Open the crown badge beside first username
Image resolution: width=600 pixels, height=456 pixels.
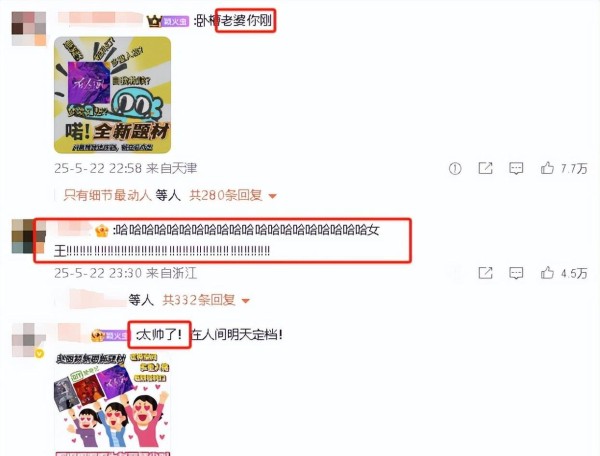154,21
